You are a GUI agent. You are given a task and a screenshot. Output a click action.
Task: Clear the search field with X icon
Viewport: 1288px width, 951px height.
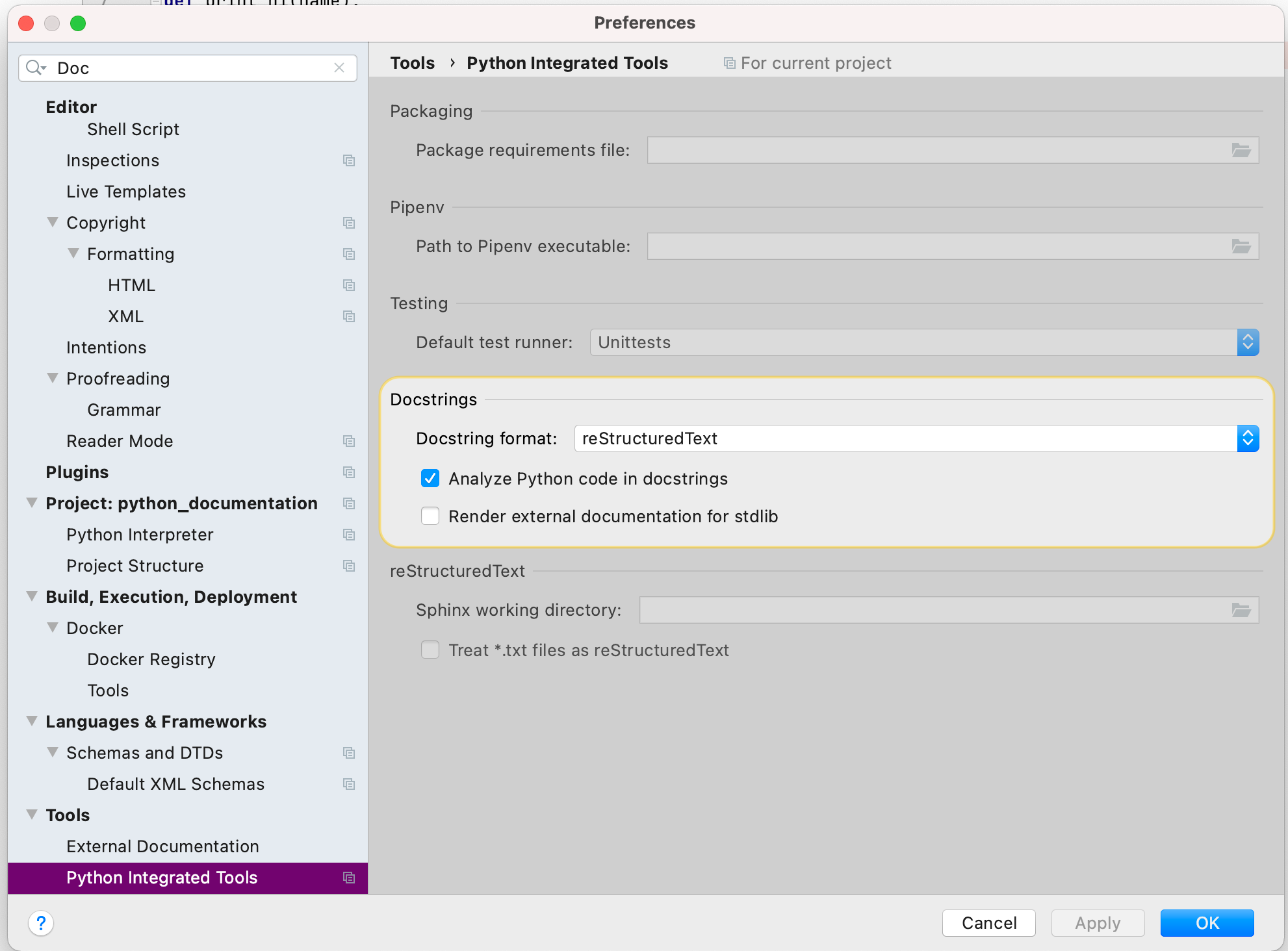tap(339, 68)
